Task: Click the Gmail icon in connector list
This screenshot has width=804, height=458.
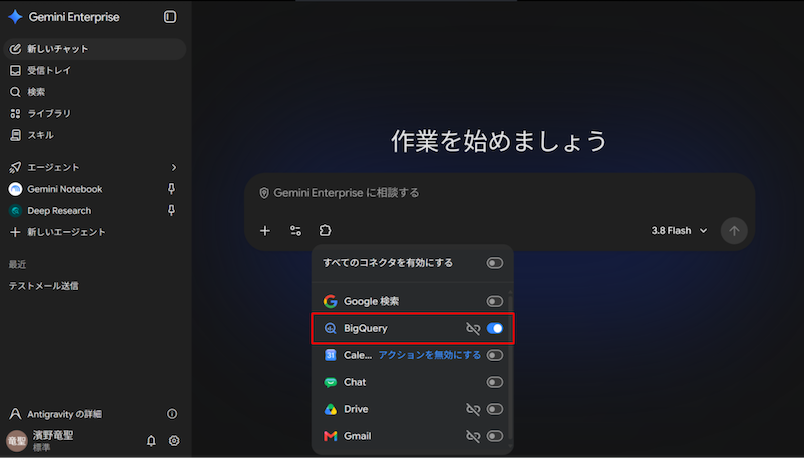Action: [331, 436]
